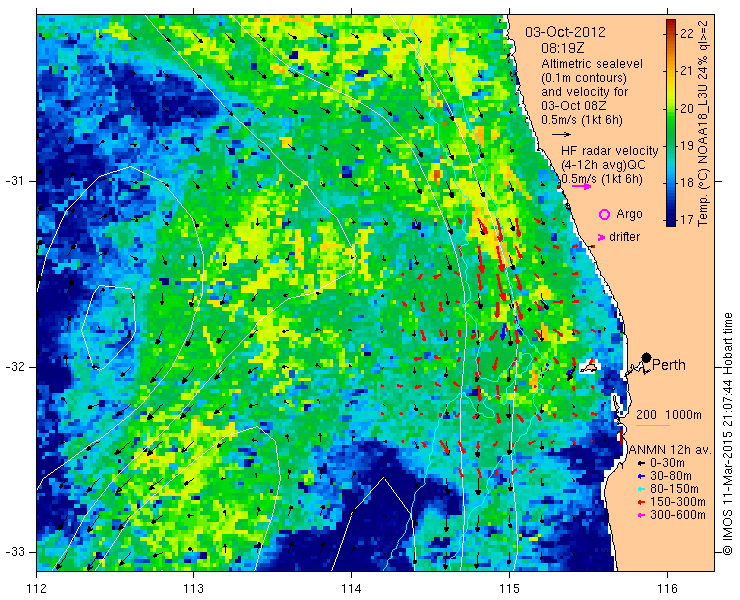Click the -31 latitude axis label
The height and width of the screenshot is (600, 740).
coord(14,181)
